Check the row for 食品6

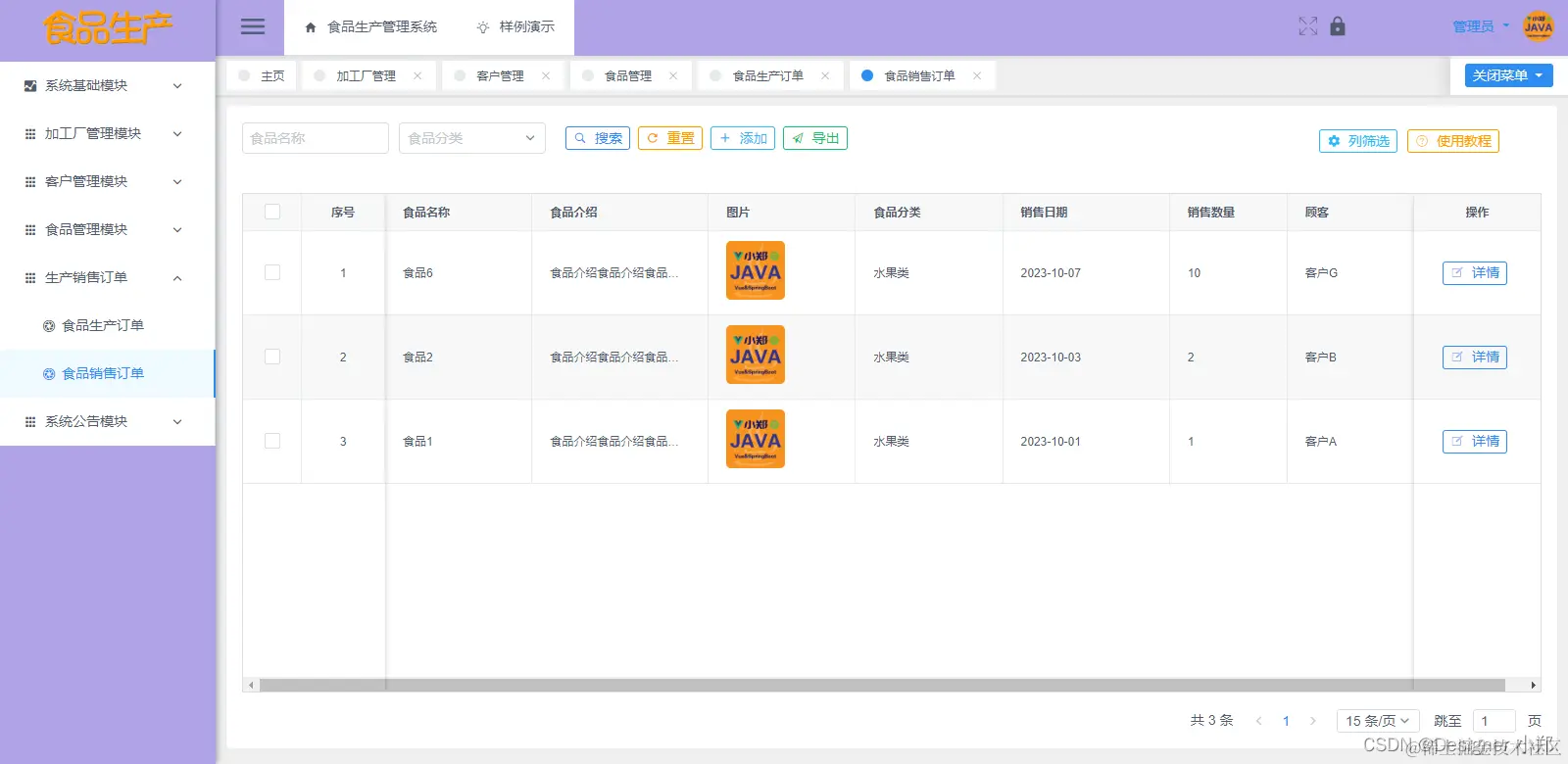pyautogui.click(x=272, y=272)
